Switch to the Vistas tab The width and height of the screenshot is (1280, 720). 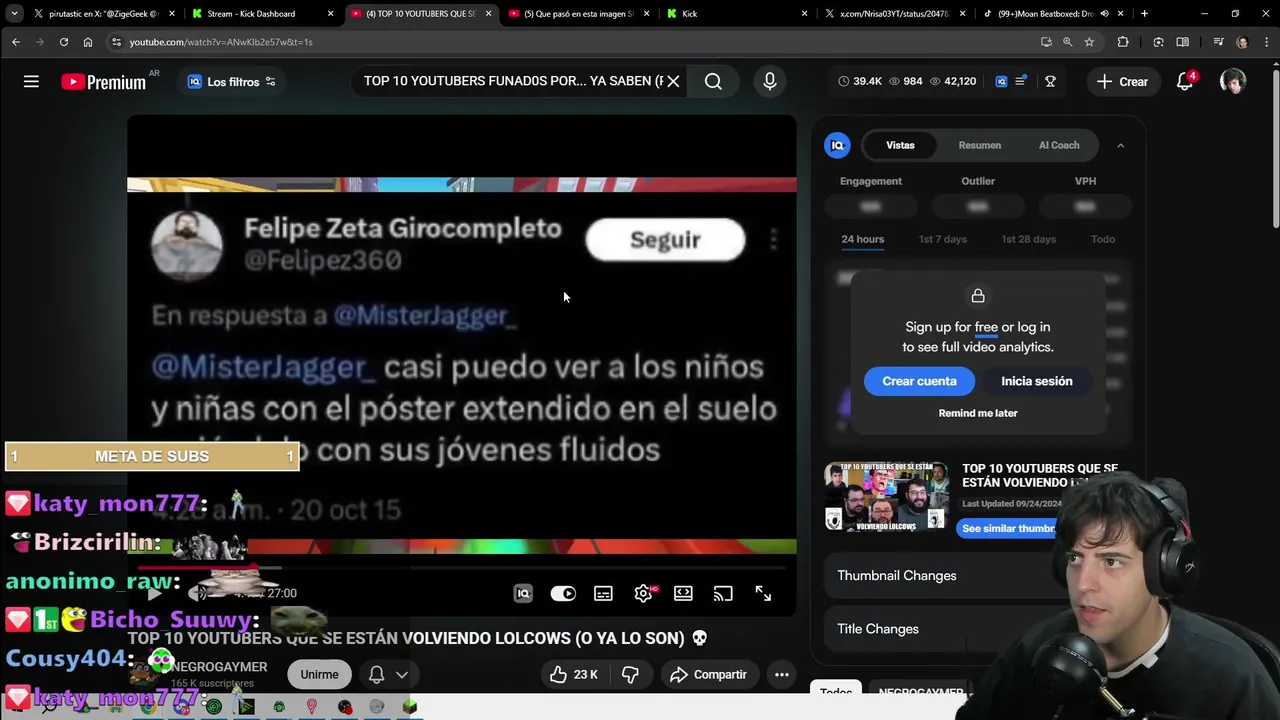[x=900, y=145]
